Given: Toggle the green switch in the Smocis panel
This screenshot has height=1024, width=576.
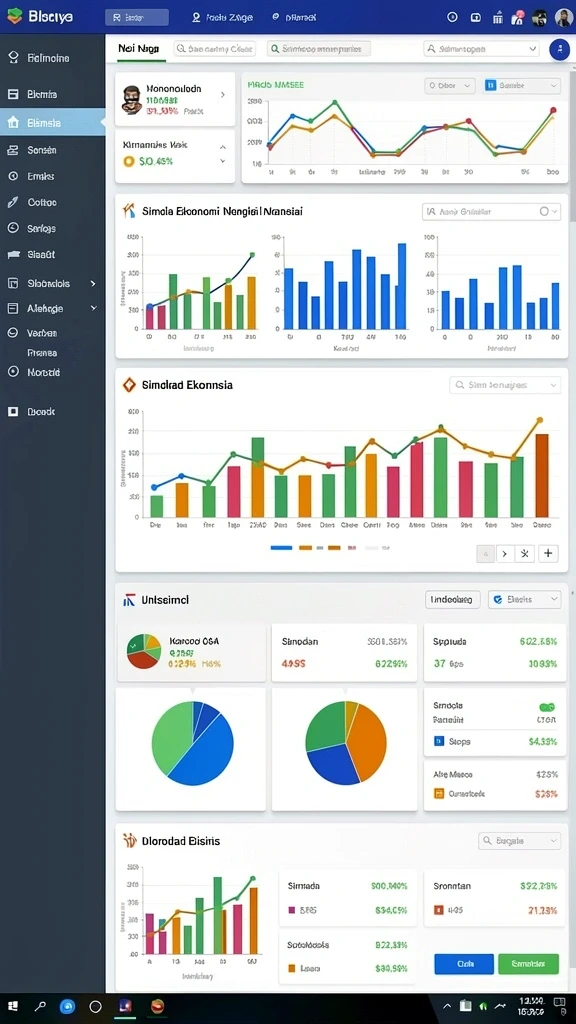Looking at the screenshot, I should point(547,707).
